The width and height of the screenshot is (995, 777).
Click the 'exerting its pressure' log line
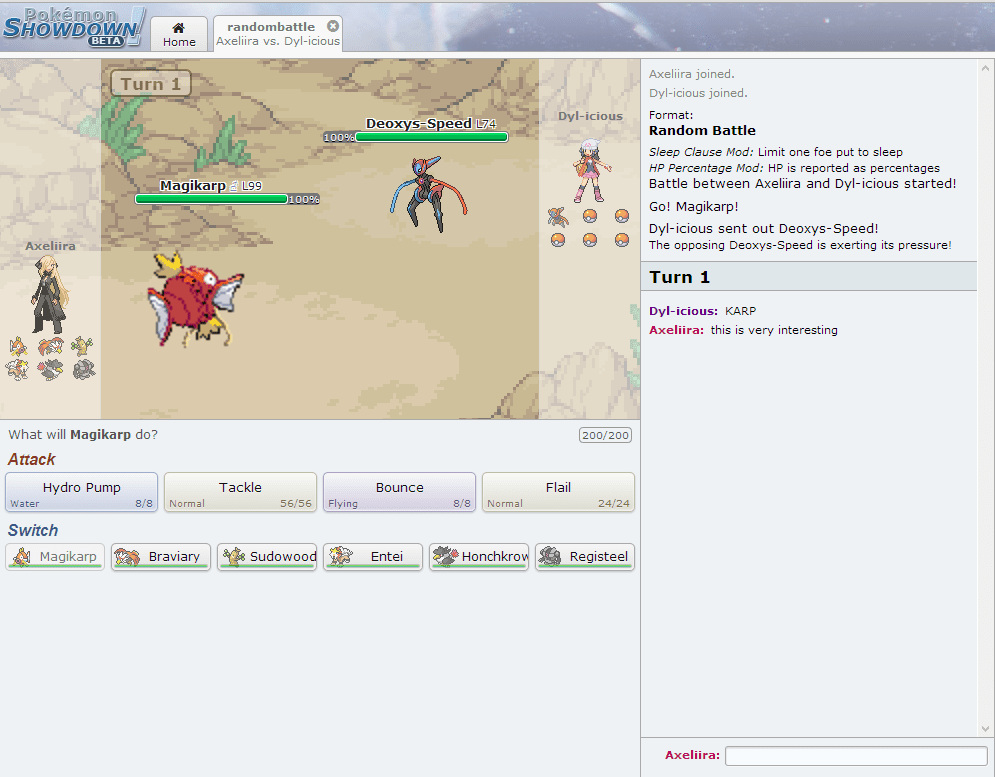pyautogui.click(x=800, y=245)
